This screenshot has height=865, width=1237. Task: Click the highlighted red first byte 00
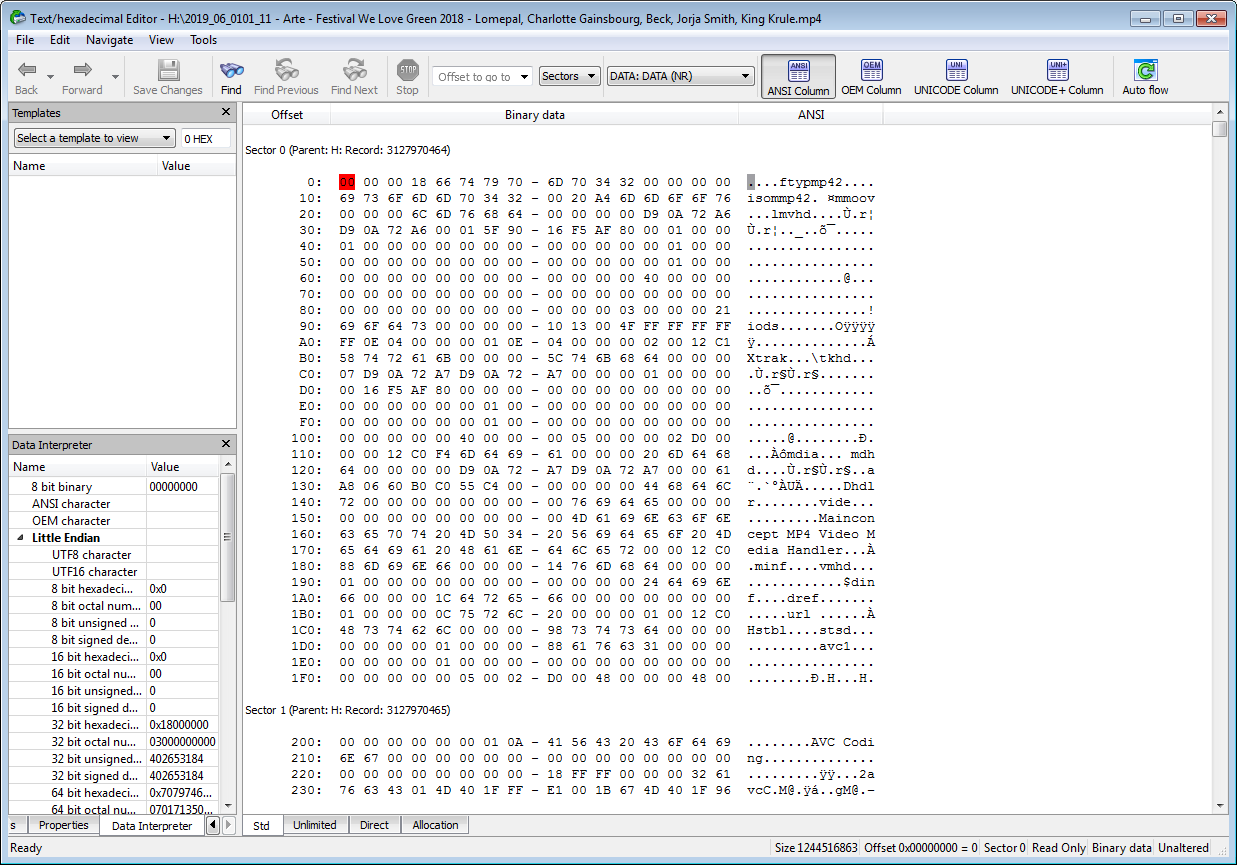(x=347, y=182)
